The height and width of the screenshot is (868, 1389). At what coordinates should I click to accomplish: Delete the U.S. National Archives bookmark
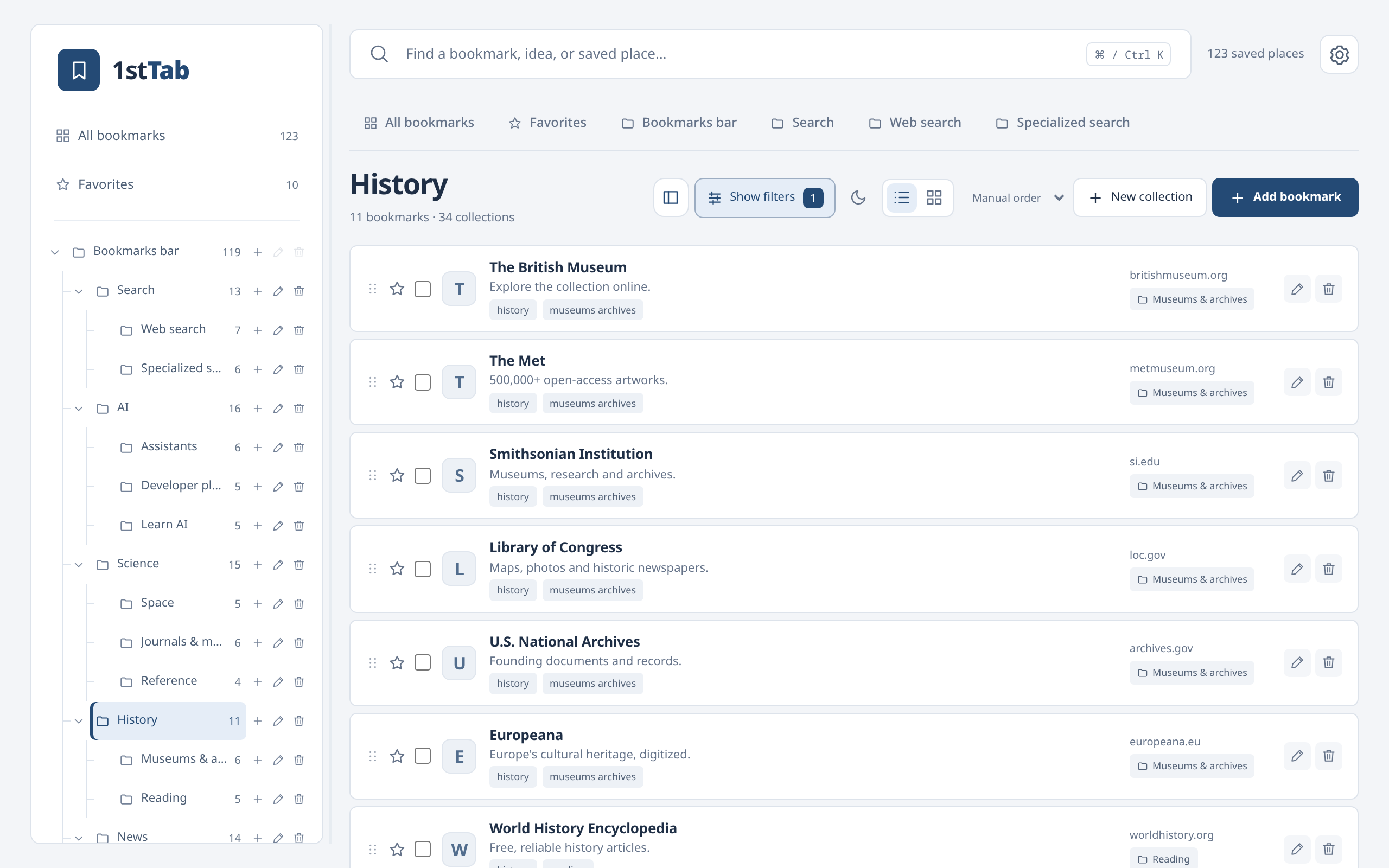click(x=1328, y=662)
